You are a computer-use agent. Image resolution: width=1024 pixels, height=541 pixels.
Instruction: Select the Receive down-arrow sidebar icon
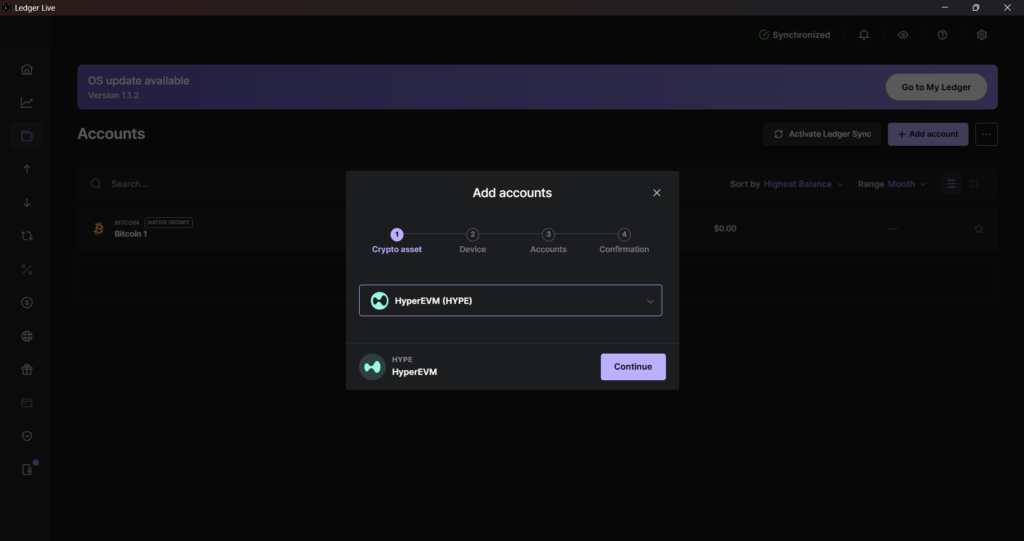[27, 202]
